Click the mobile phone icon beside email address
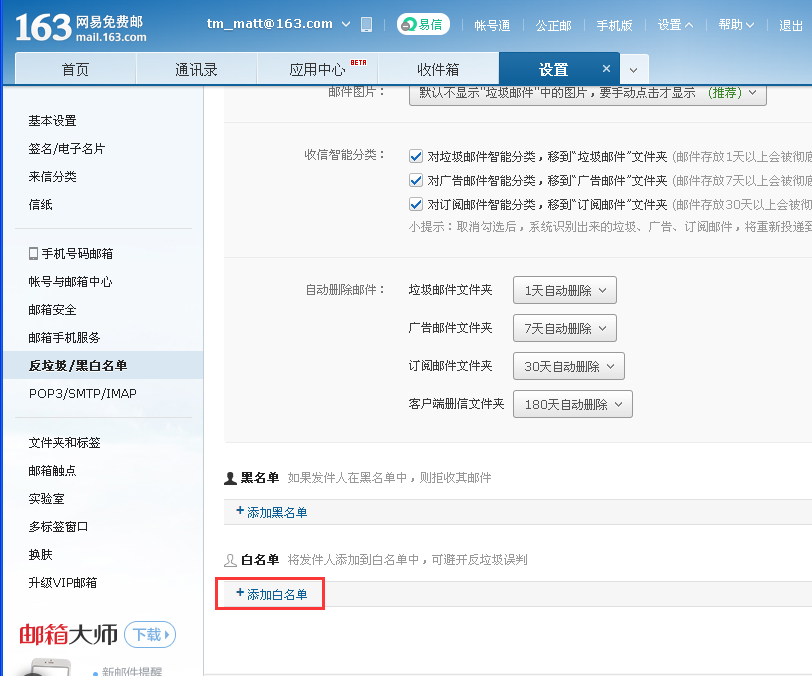Viewport: 812px width, 676px height. [366, 24]
